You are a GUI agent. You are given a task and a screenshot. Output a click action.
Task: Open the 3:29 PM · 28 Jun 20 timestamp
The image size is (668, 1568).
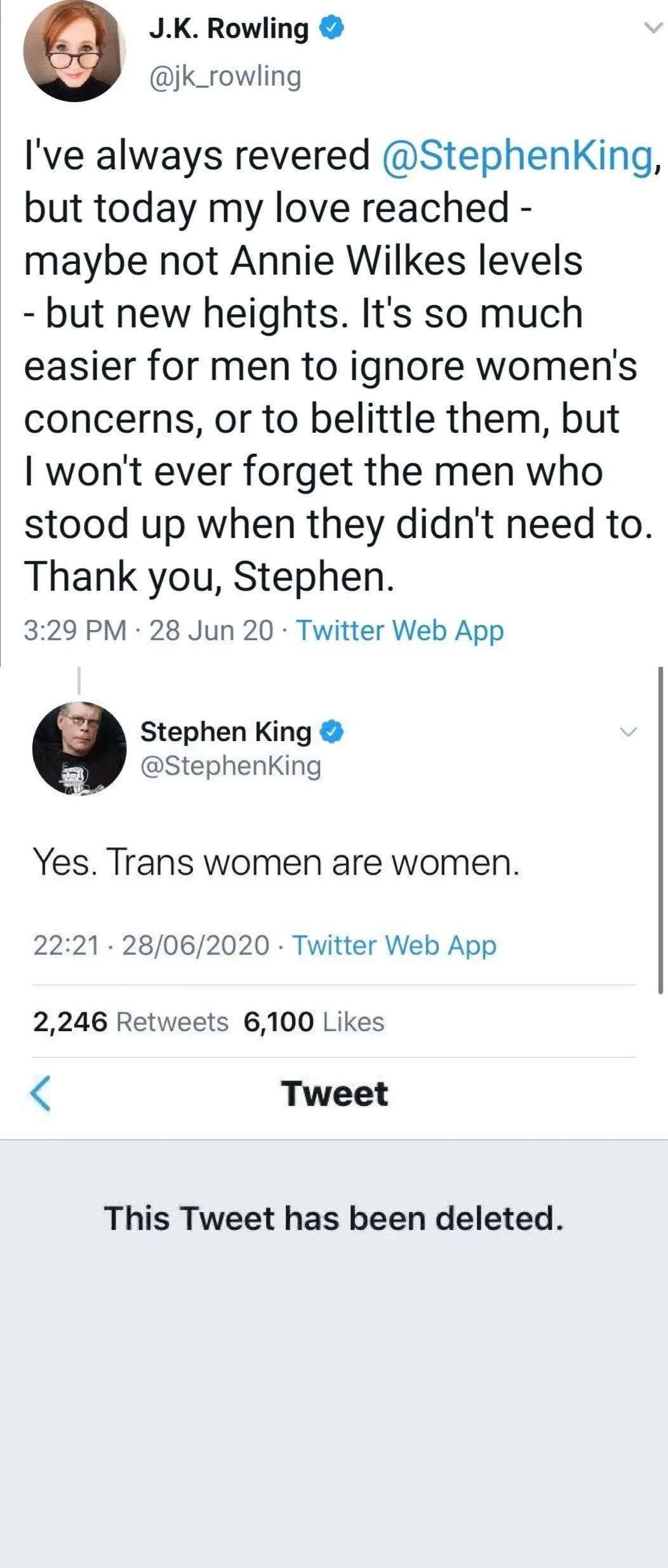point(149,630)
